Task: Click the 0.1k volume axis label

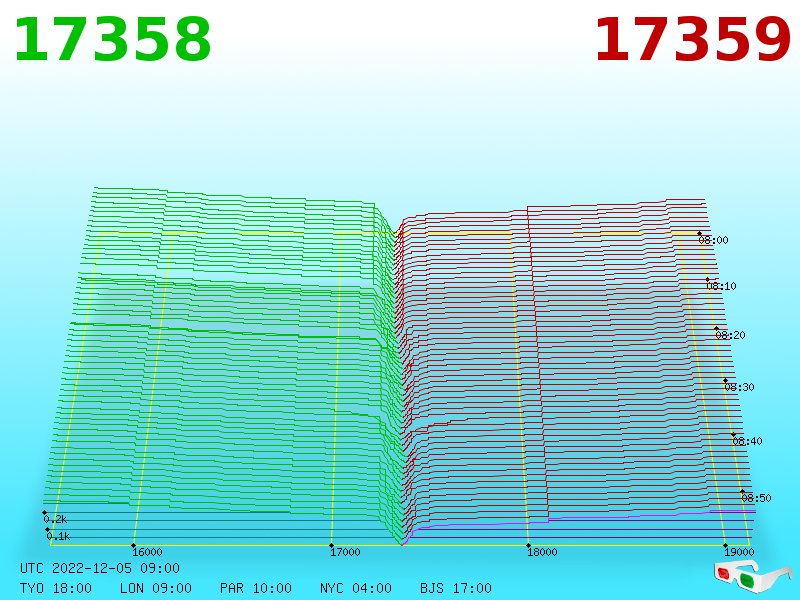Action: click(58, 536)
